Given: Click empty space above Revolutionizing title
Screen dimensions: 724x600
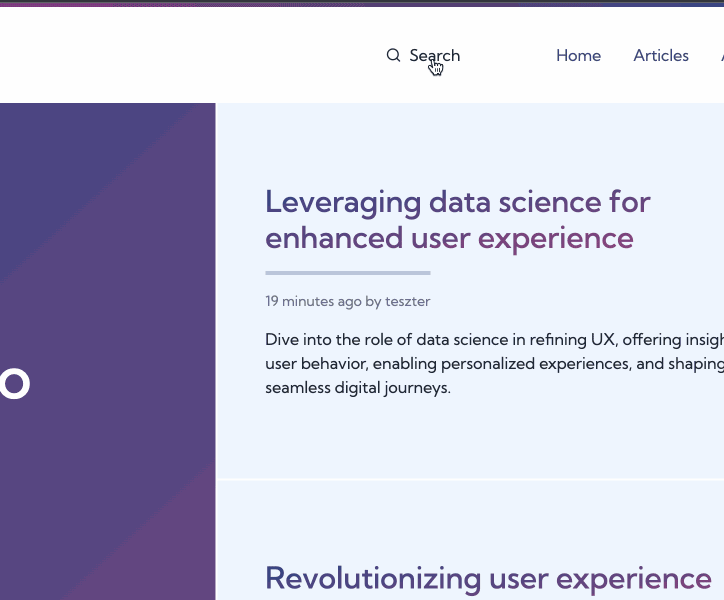Looking at the screenshot, I should coord(470,522).
